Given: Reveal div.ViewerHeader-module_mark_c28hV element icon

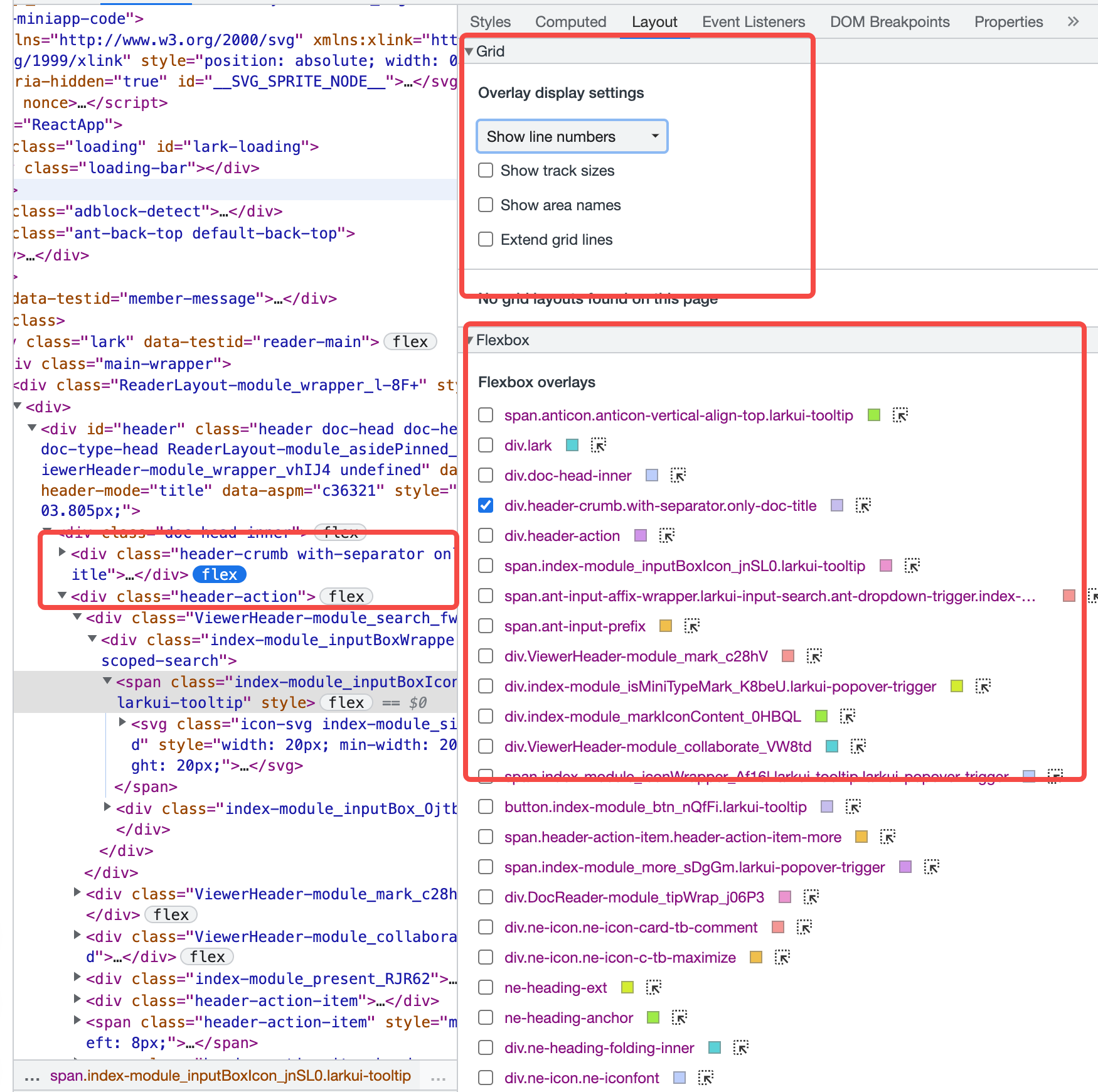Looking at the screenshot, I should pos(814,656).
